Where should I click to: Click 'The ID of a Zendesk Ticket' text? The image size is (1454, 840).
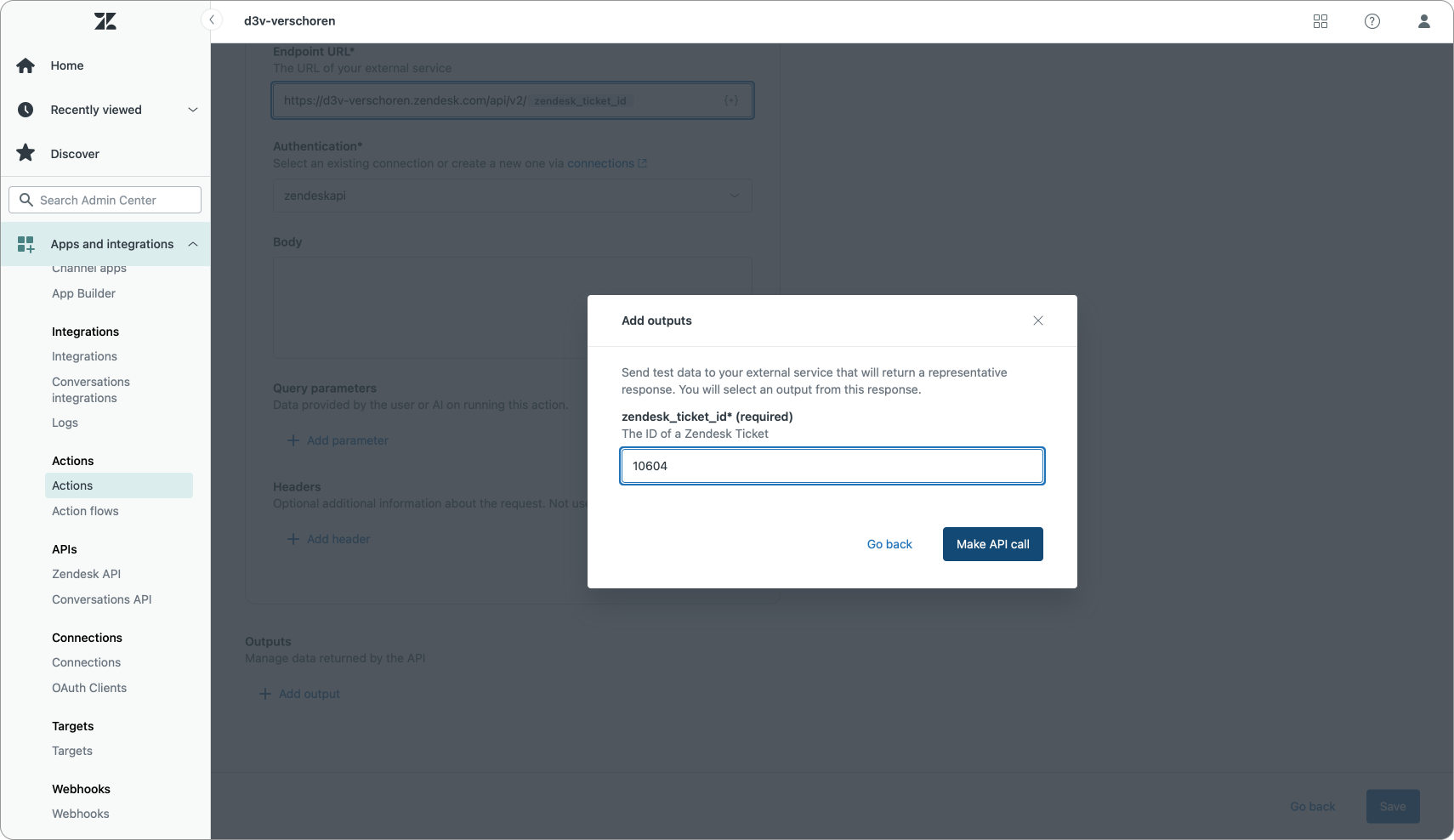[695, 434]
